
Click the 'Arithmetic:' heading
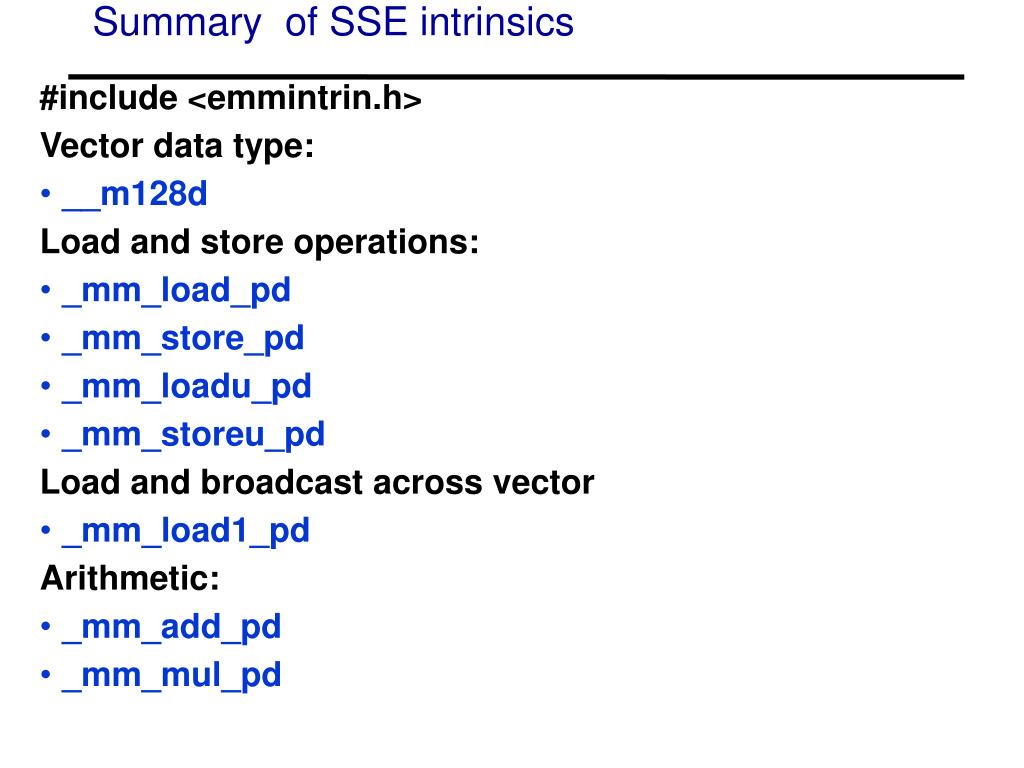(130, 579)
